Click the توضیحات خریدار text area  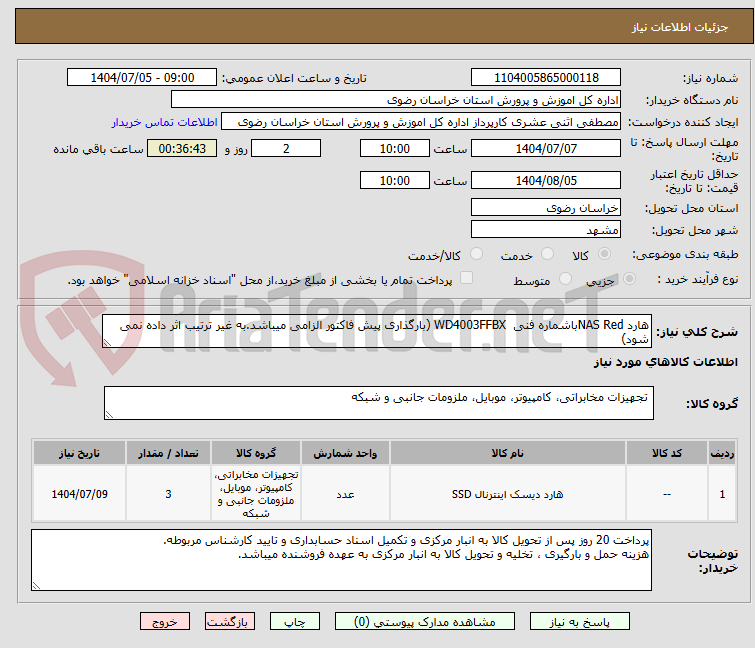click(341, 560)
